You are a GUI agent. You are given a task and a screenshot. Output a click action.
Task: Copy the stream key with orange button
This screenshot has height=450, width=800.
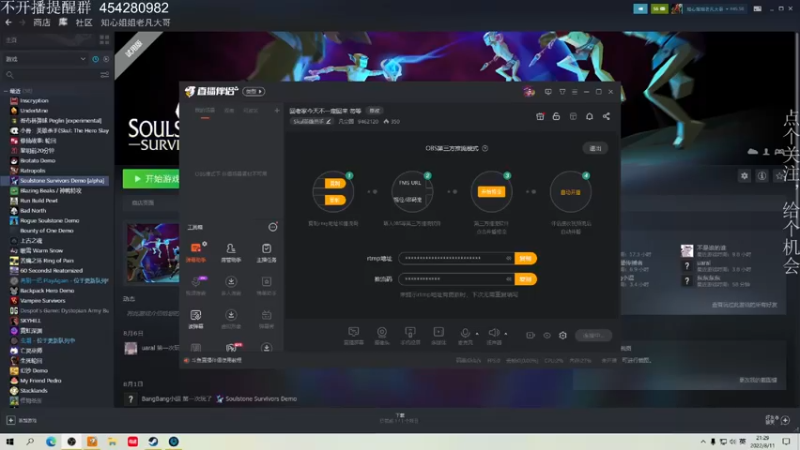[x=525, y=279]
